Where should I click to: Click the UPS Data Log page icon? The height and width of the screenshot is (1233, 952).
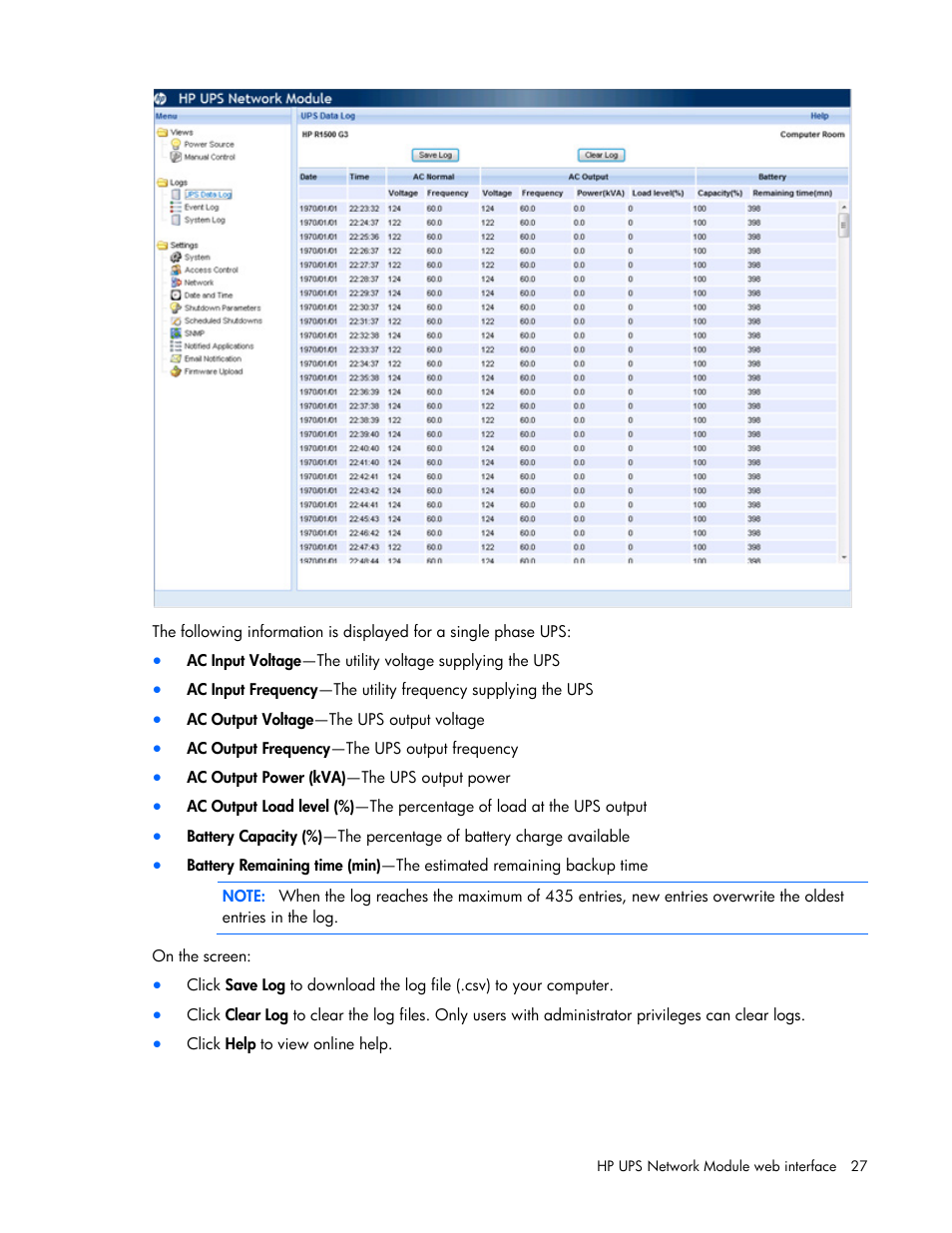tap(176, 195)
